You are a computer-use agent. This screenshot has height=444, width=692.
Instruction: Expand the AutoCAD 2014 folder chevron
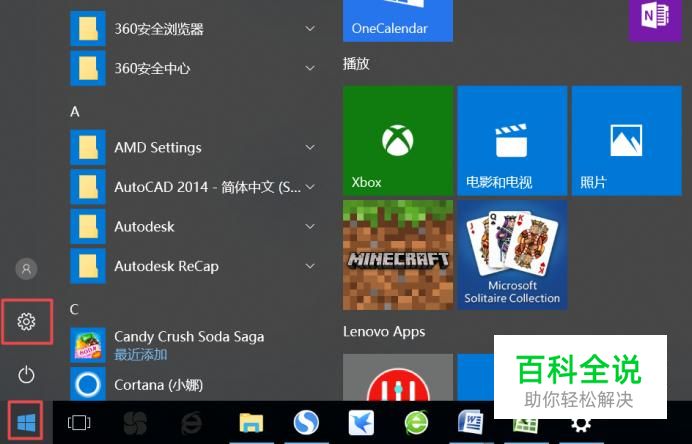(310, 187)
